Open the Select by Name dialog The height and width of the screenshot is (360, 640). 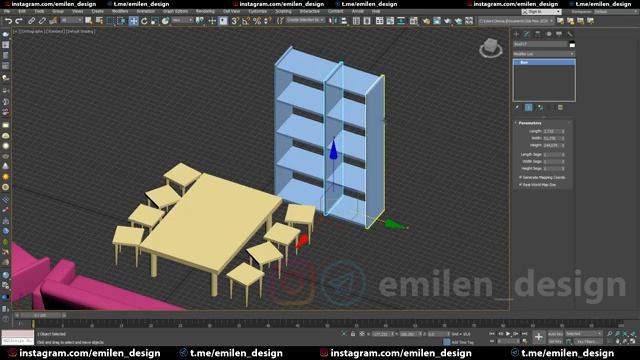tap(99, 21)
